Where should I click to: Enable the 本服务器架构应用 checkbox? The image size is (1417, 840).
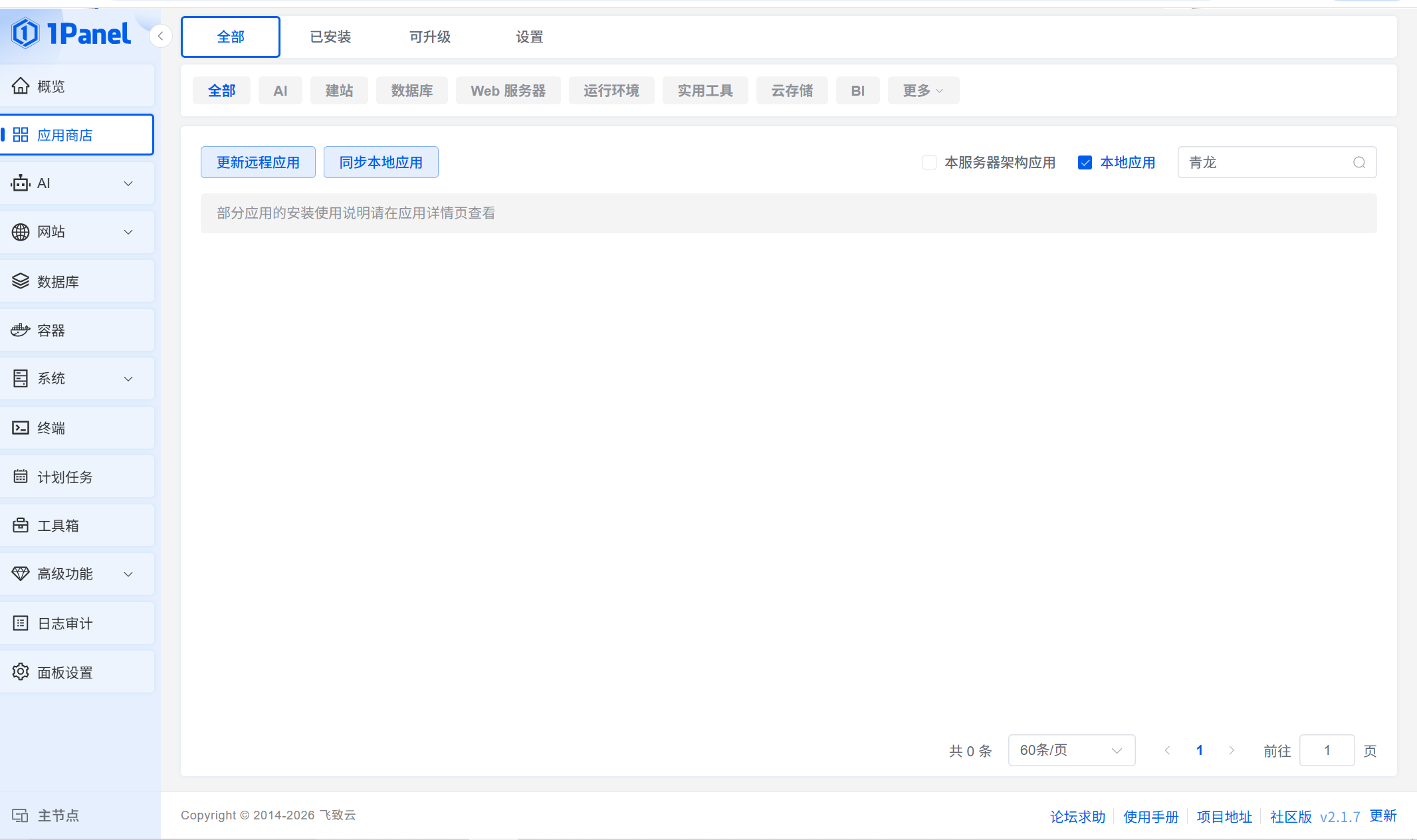point(929,163)
